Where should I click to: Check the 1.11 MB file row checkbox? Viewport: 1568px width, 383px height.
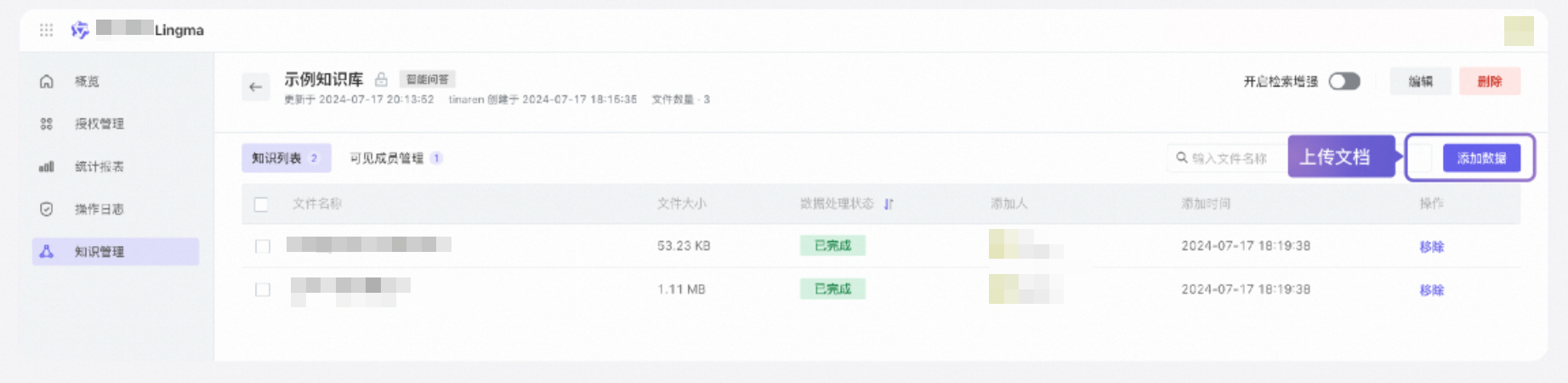click(x=263, y=289)
